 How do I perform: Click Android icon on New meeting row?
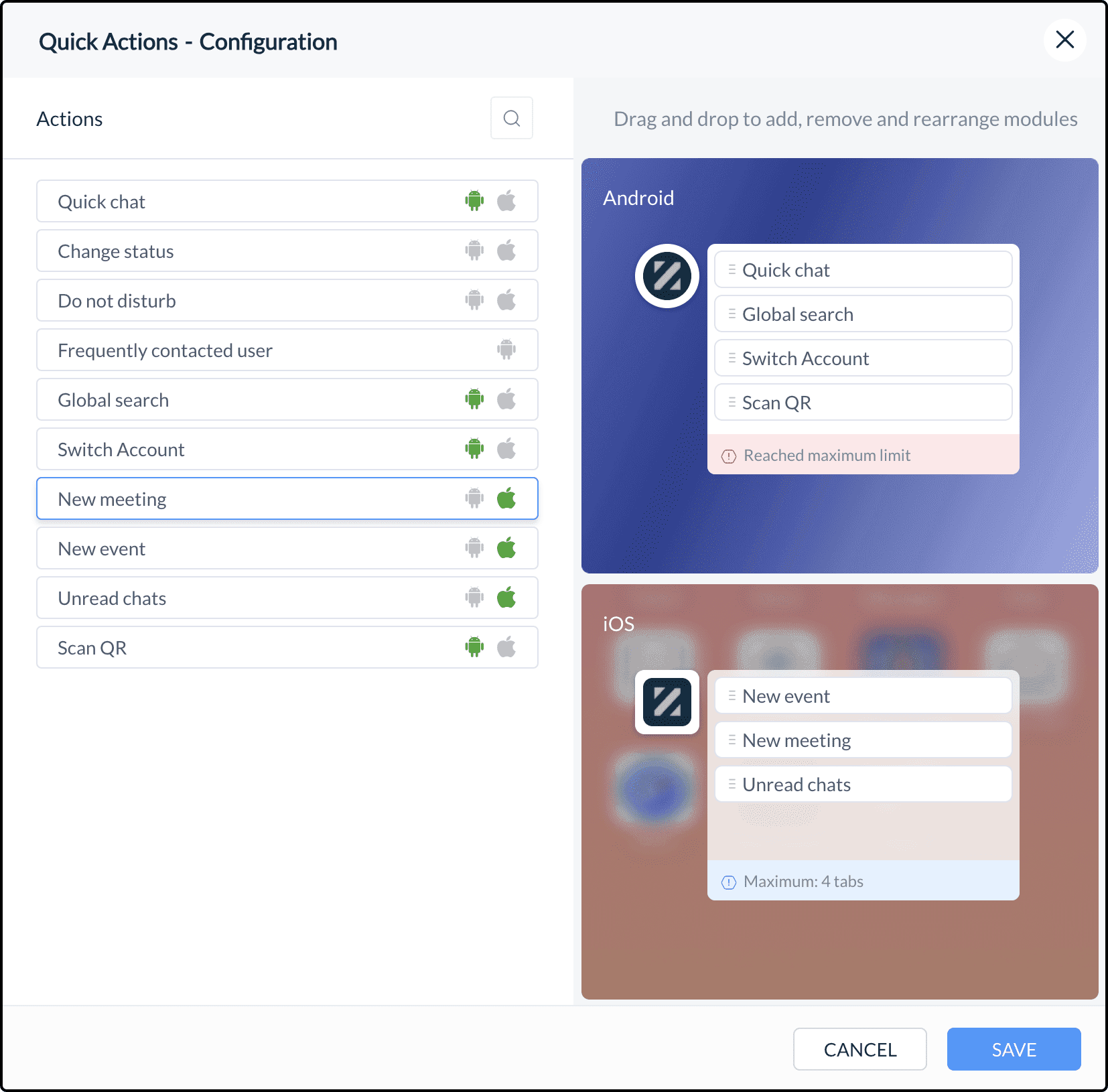474,498
